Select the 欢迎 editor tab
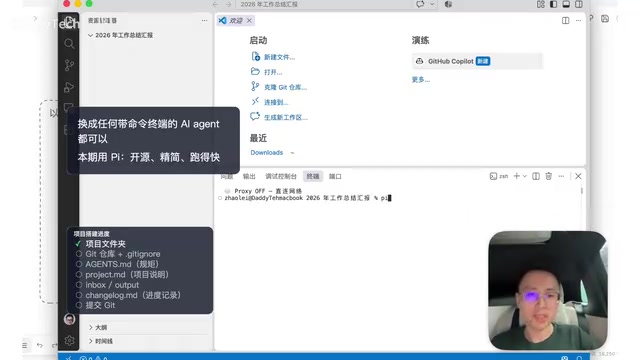640x360 pixels. click(x=236, y=20)
